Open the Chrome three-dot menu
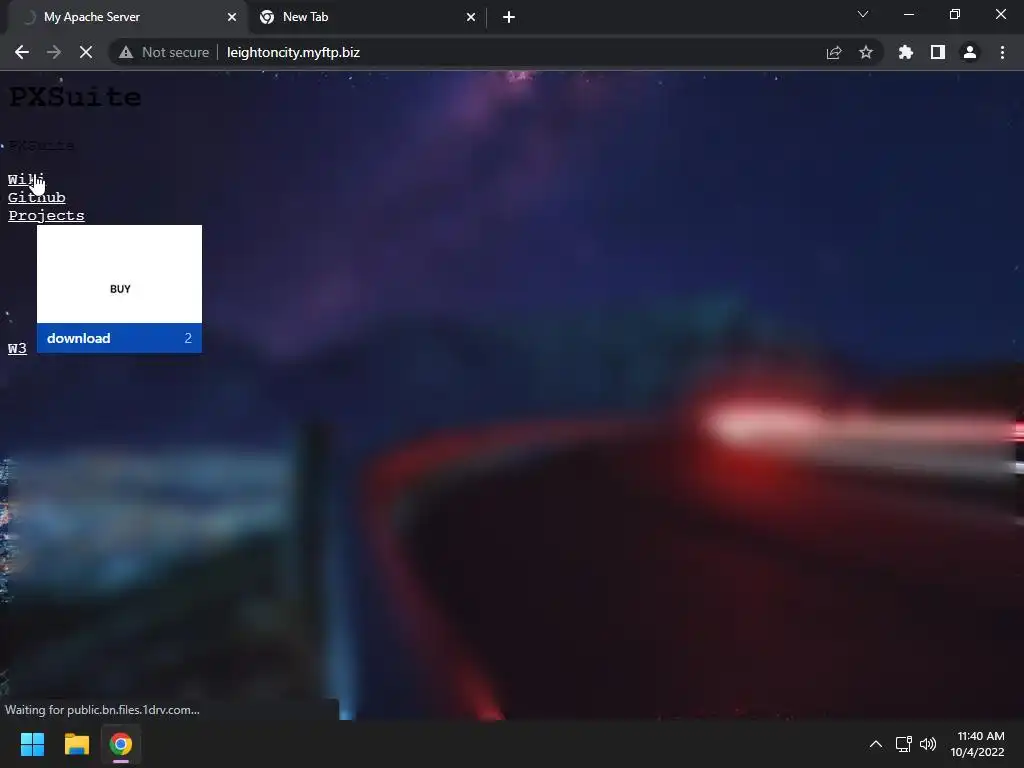The height and width of the screenshot is (768, 1024). pyautogui.click(x=1002, y=52)
